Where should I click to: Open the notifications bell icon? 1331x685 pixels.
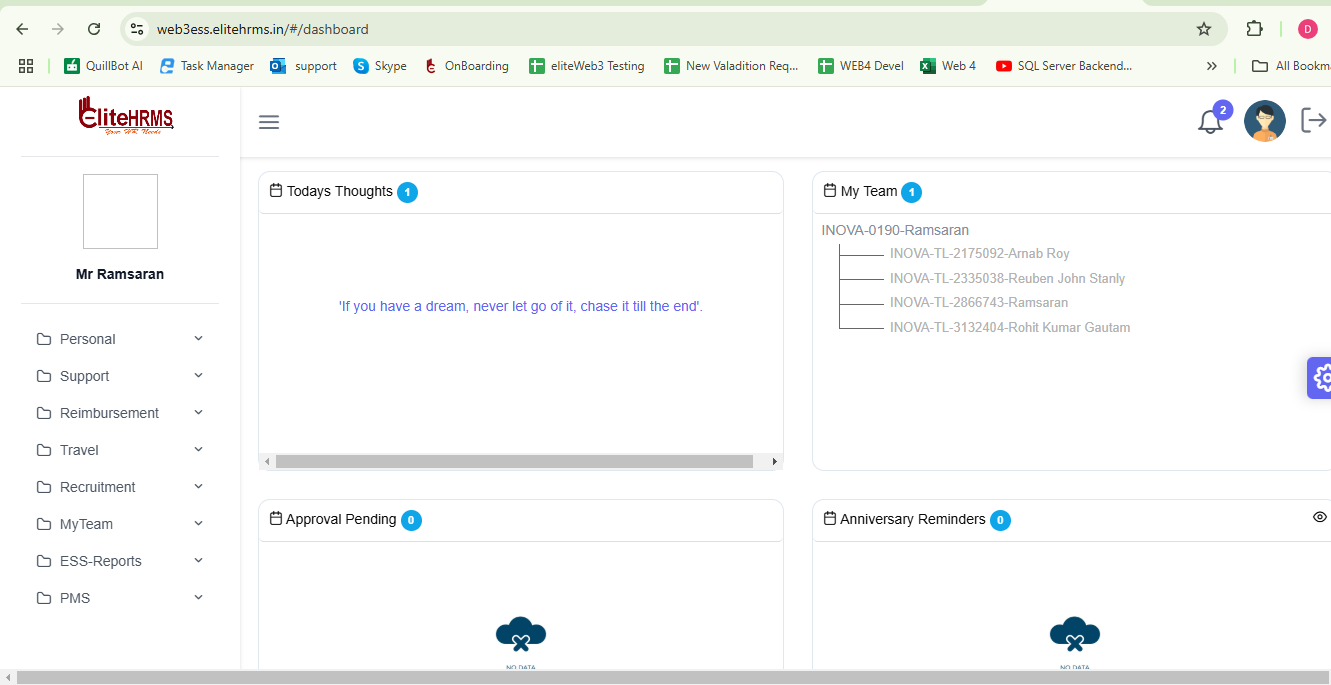click(x=1210, y=122)
